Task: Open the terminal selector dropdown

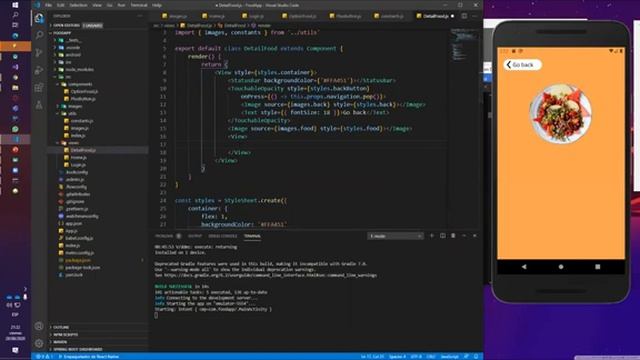Action: (x=395, y=236)
